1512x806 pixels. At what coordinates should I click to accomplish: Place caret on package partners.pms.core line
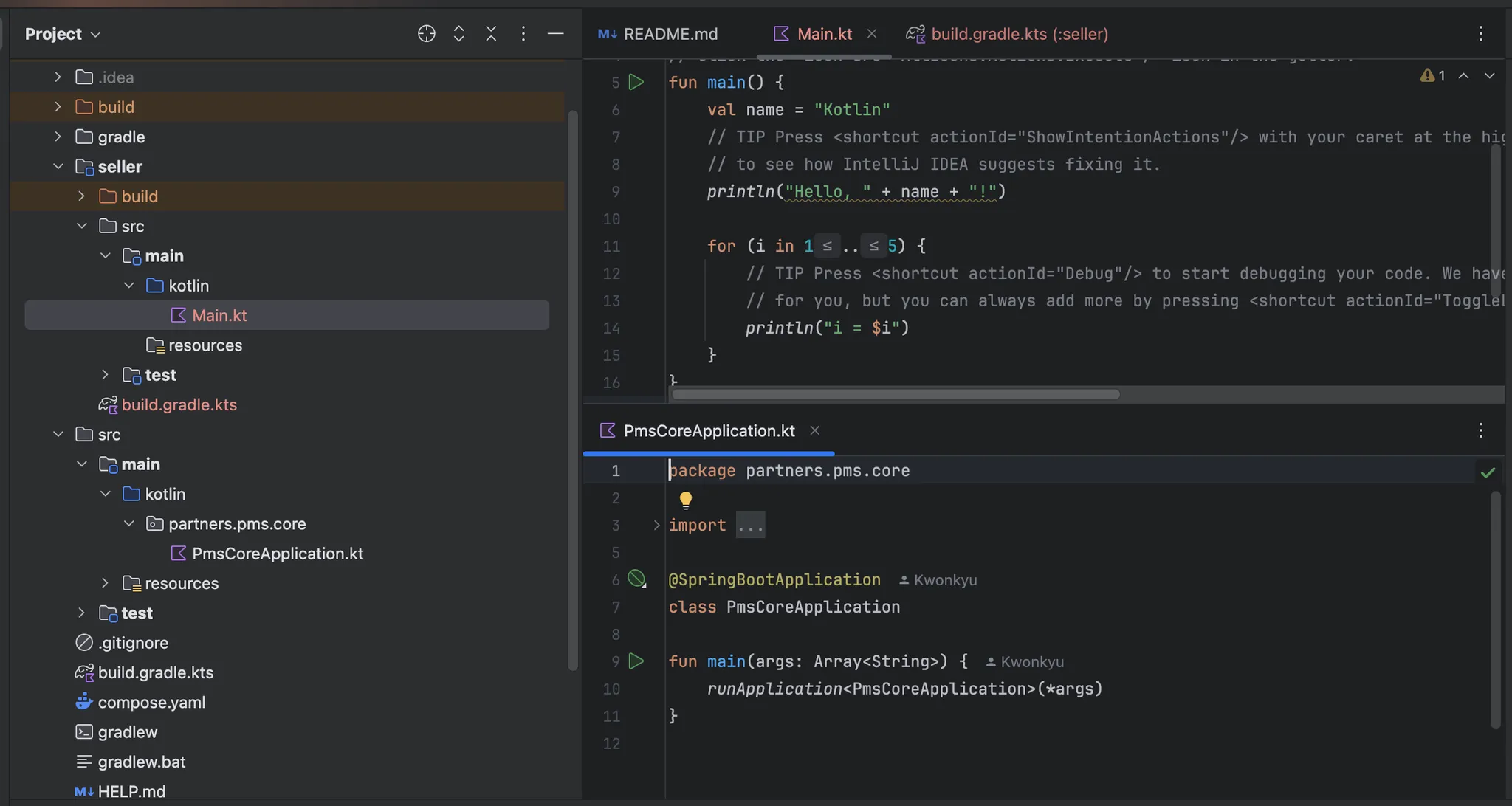point(788,471)
